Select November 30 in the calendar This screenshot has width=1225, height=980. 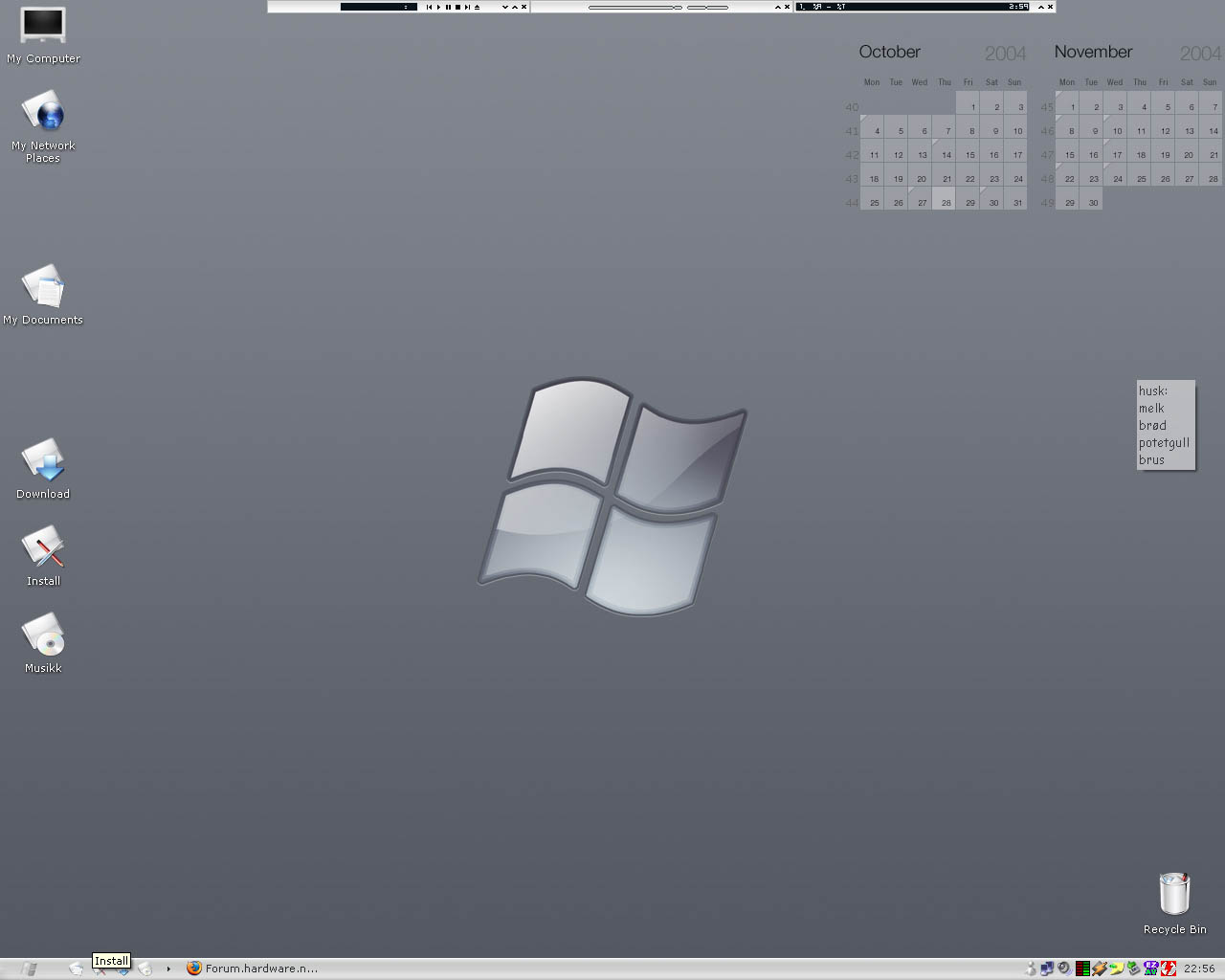click(1091, 199)
